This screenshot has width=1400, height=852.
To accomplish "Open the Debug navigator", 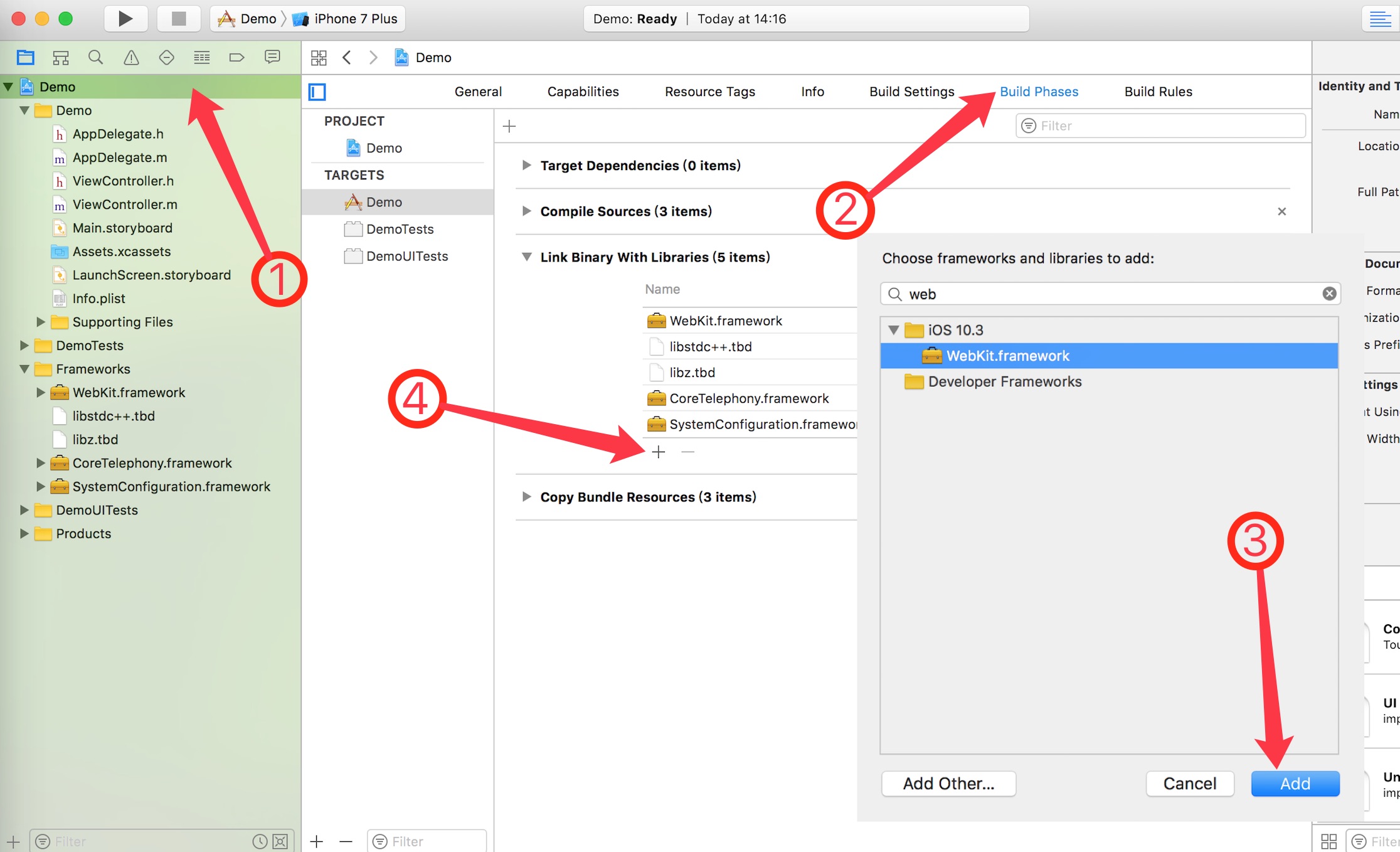I will [x=201, y=58].
